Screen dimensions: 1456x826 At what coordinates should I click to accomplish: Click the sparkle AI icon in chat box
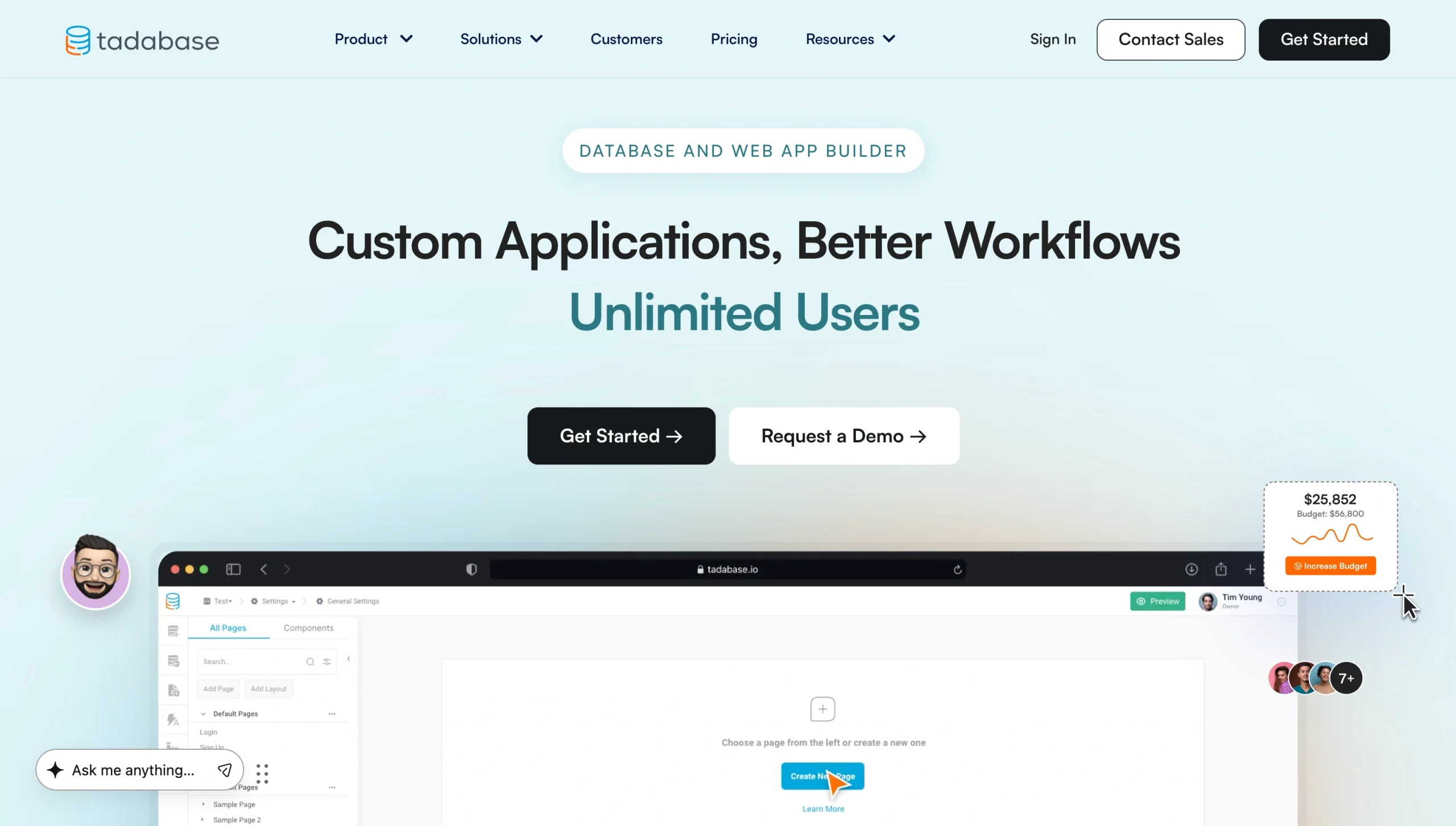coord(55,770)
